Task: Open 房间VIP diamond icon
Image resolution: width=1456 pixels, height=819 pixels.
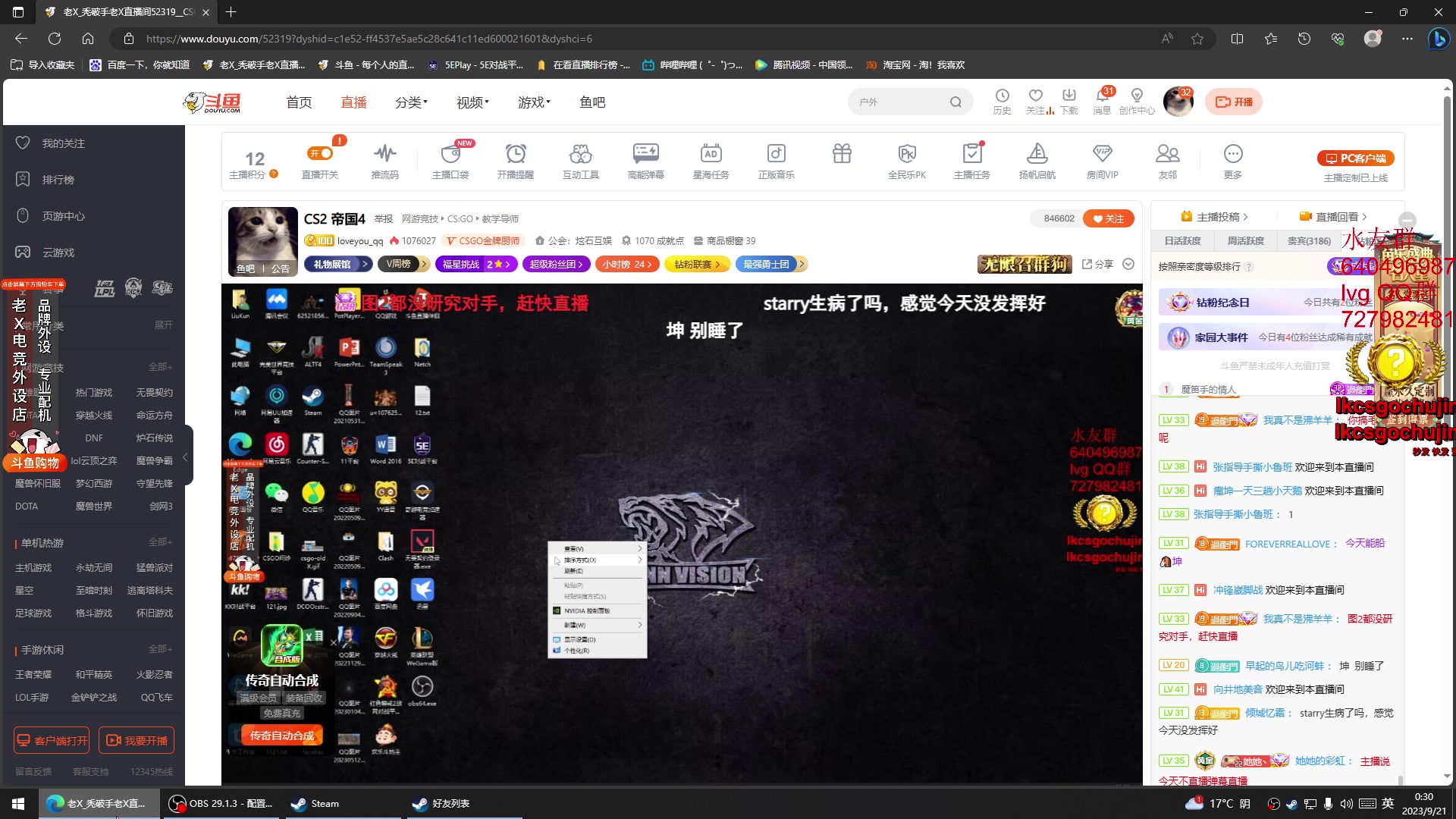Action: coord(1103,161)
